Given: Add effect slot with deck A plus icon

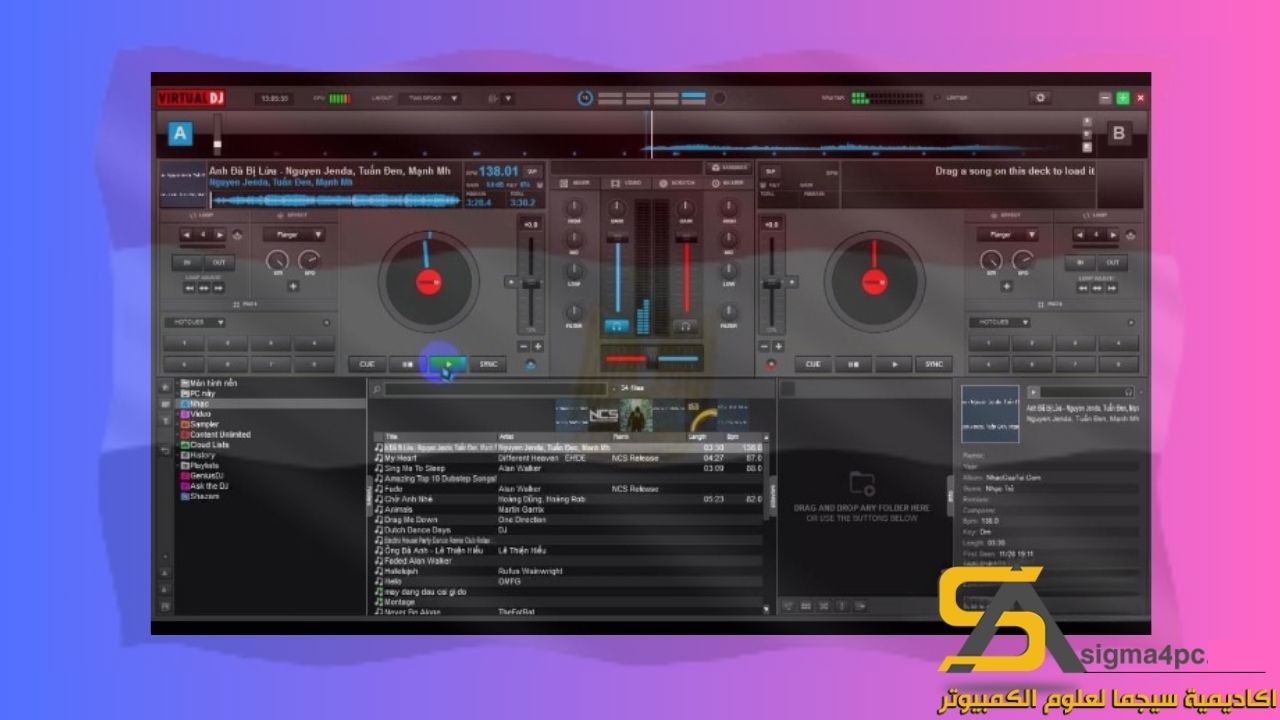Looking at the screenshot, I should click(x=293, y=286).
